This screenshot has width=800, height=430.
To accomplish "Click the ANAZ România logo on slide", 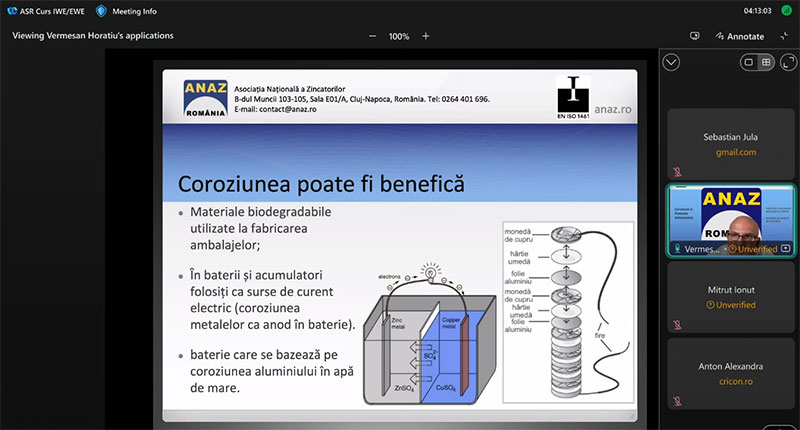I will point(205,98).
